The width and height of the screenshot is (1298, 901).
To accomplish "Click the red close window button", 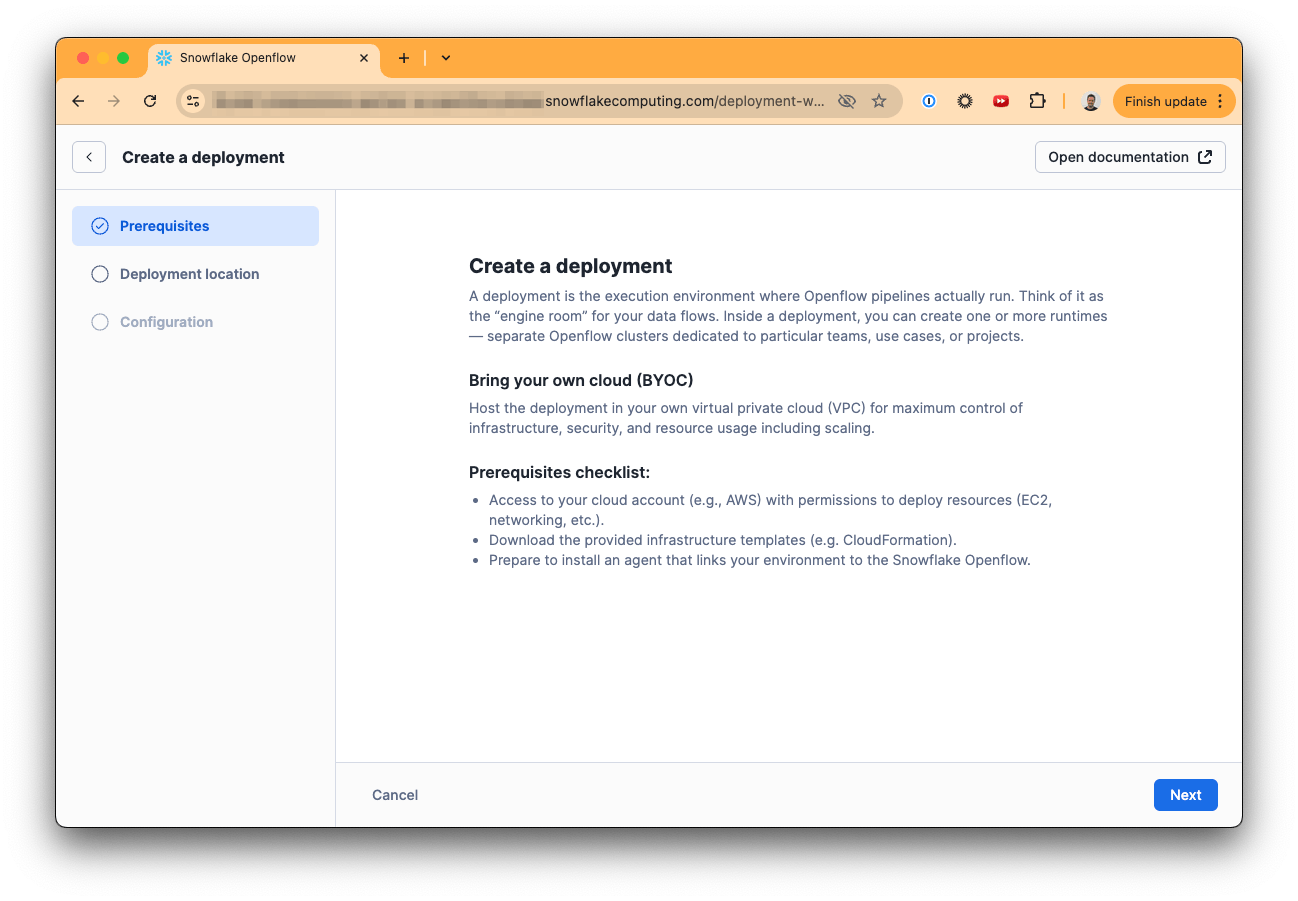I will click(83, 58).
